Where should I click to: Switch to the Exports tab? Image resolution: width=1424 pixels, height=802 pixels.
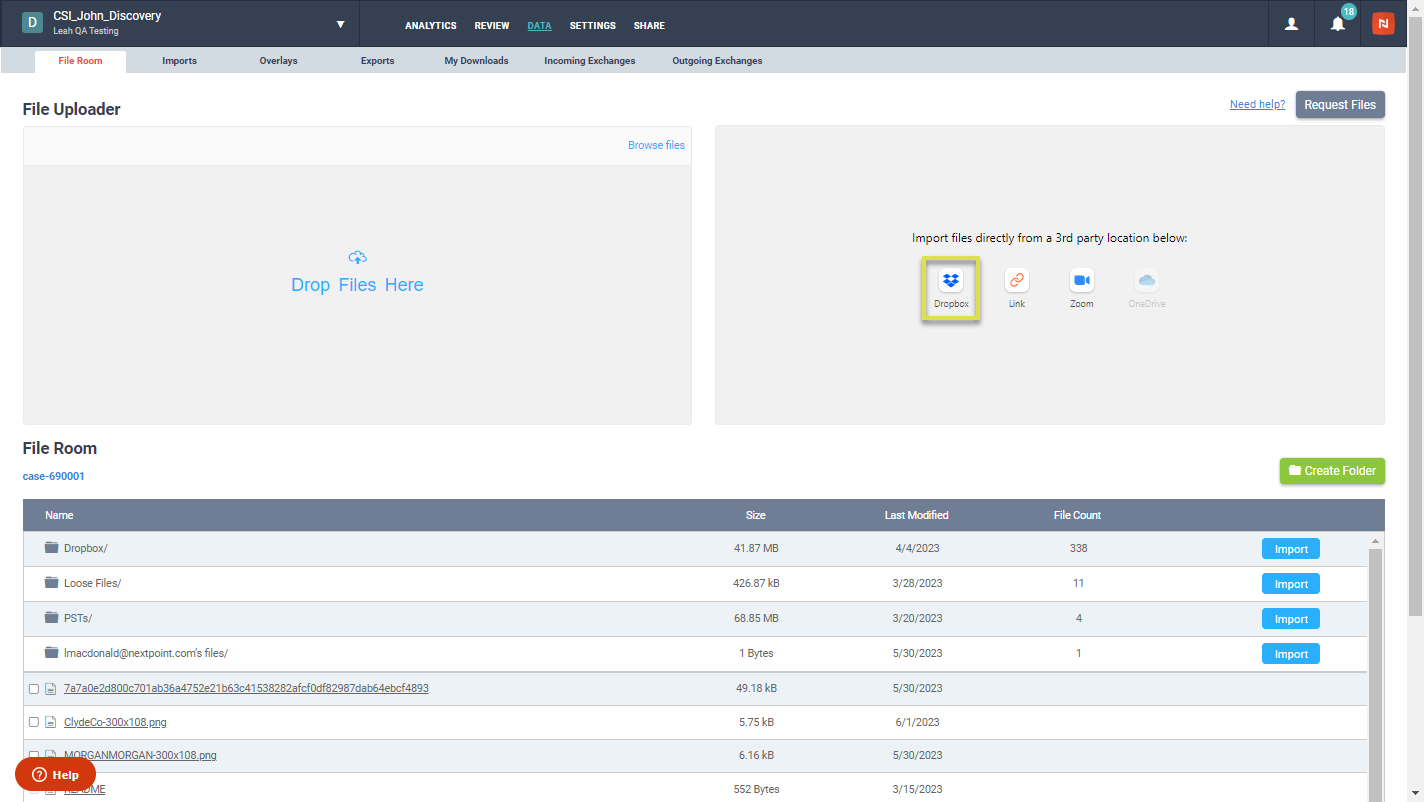[x=378, y=61]
